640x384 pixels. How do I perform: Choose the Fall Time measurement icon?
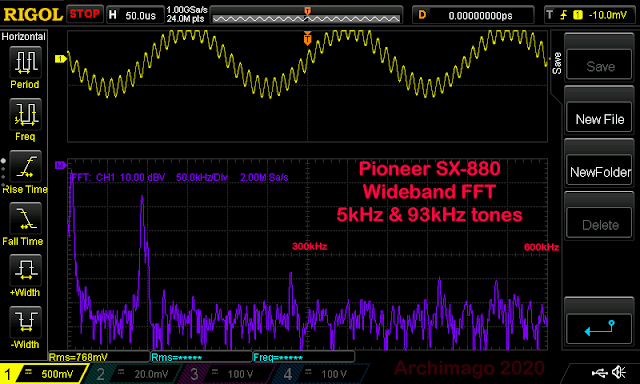point(25,218)
